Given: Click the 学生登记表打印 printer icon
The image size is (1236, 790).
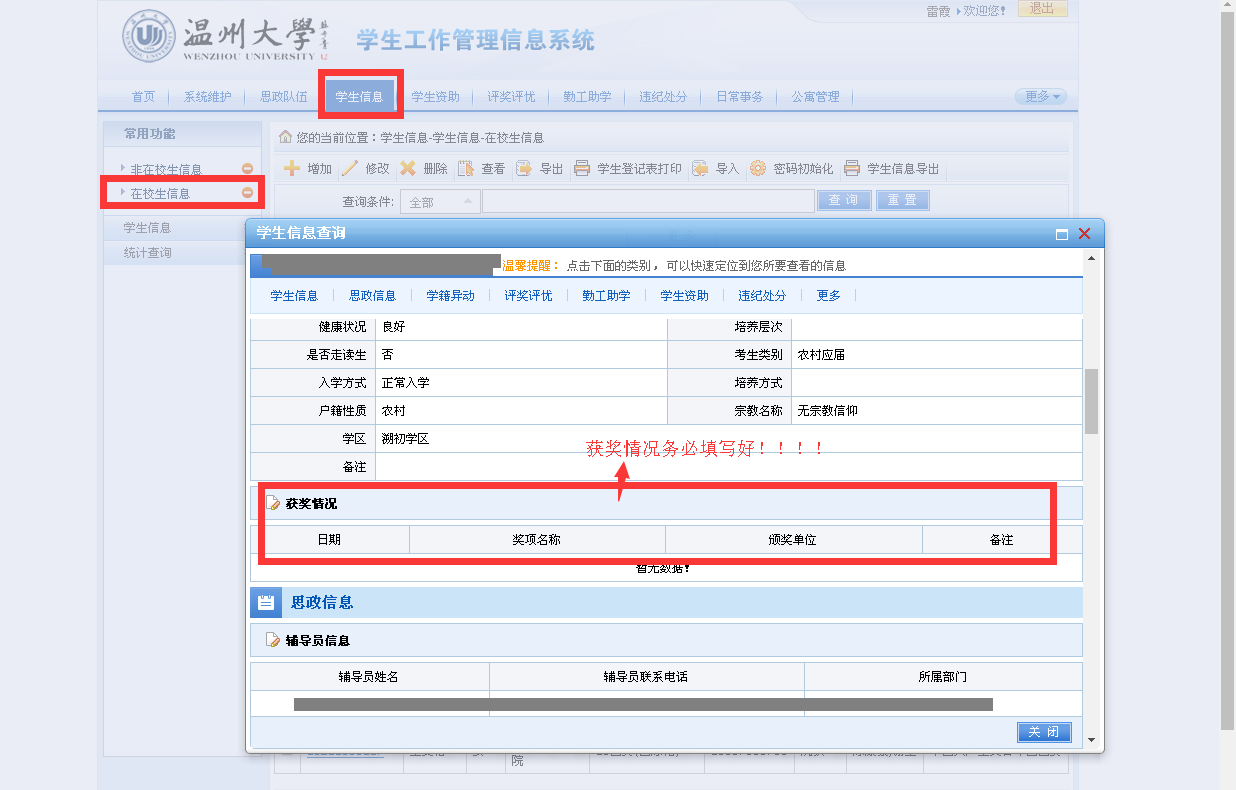Looking at the screenshot, I should 582,169.
